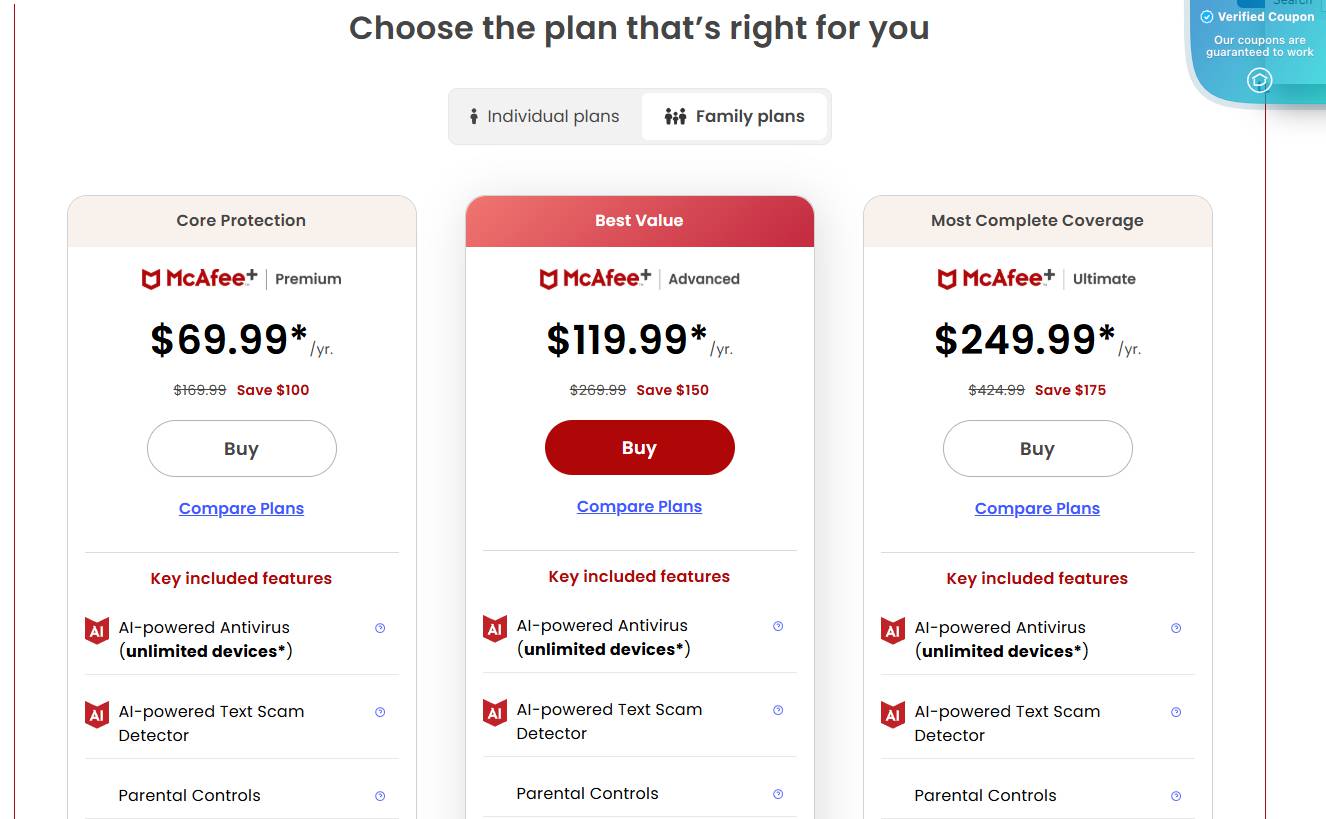The image size is (1326, 819).
Task: Open Compare Plans under the Ultimate plan
Action: pyautogui.click(x=1037, y=508)
